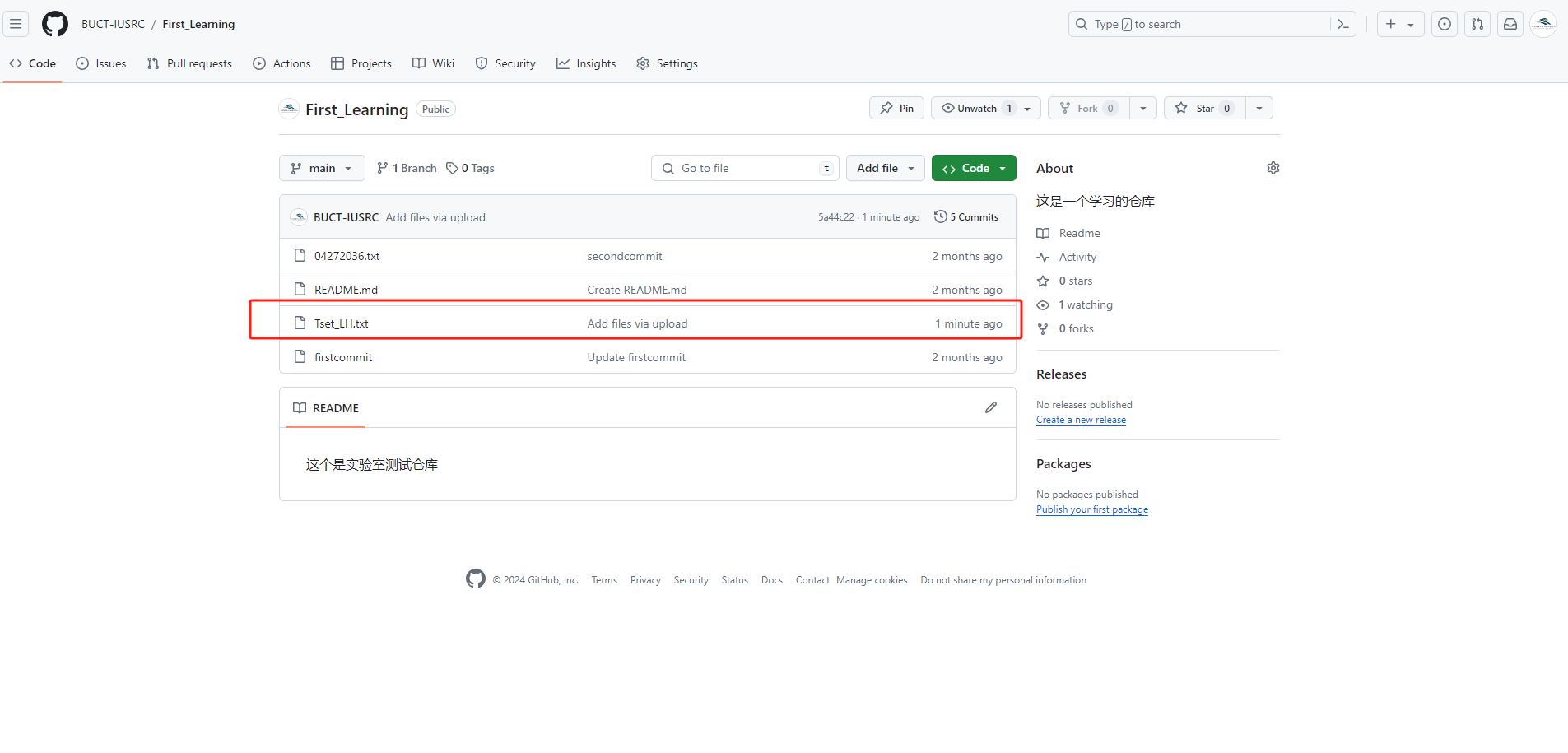This screenshot has height=753, width=1568.
Task: Expand the star lists dropdown arrow
Action: 1259,108
